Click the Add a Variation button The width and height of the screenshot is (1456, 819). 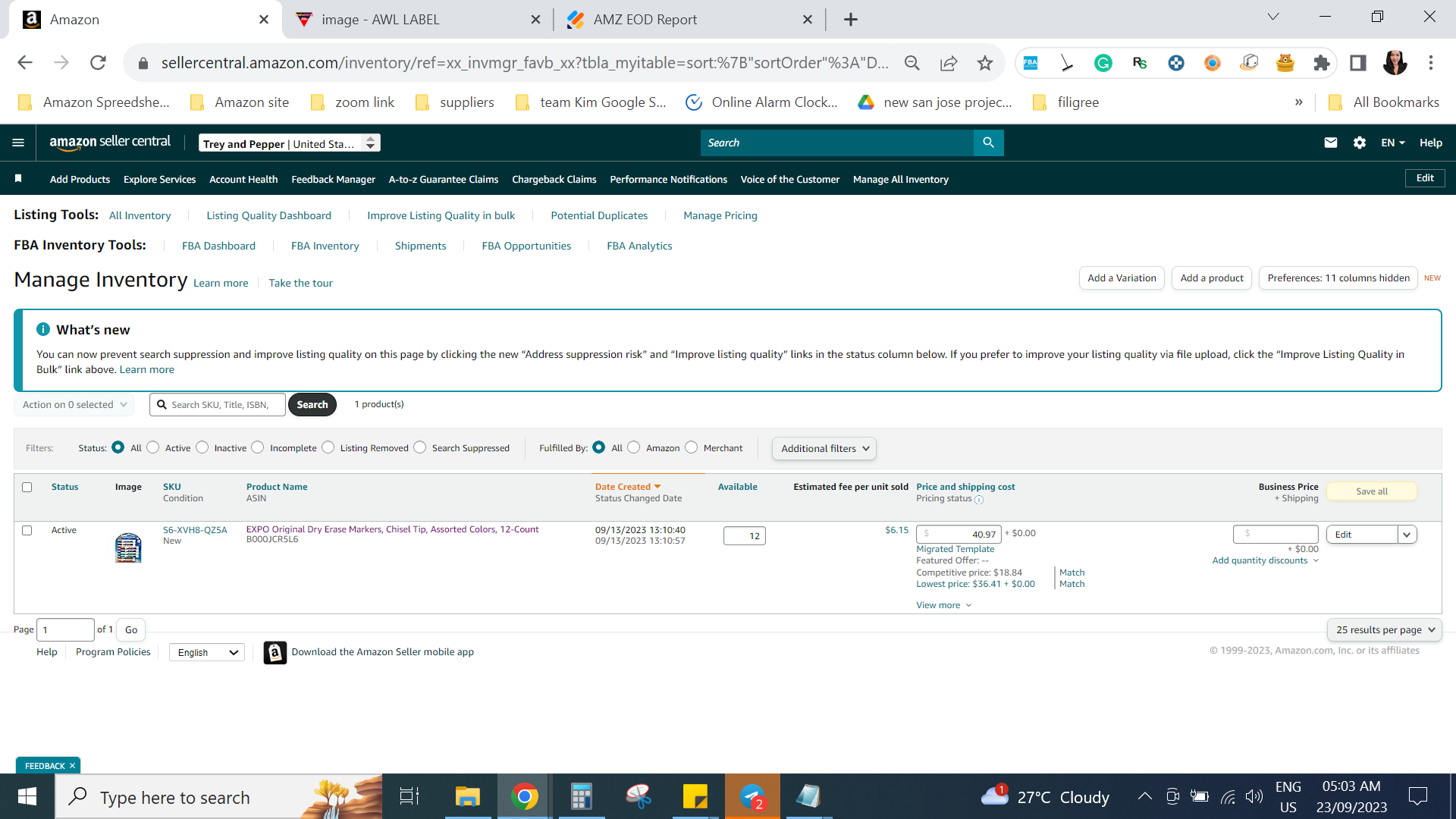1122,278
